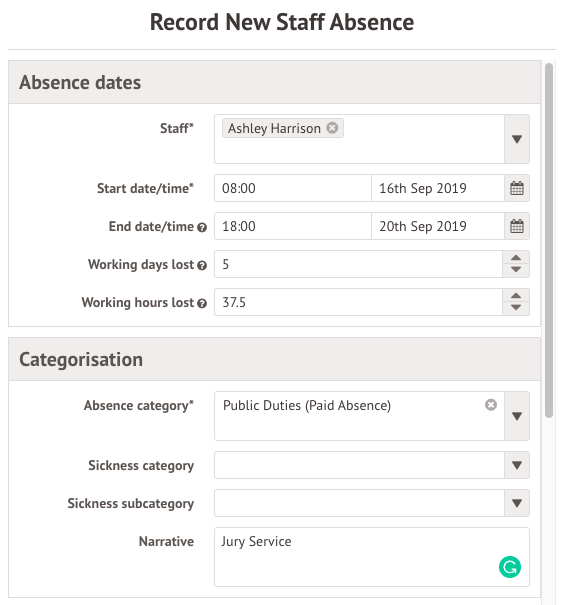This screenshot has height=605, width=563.
Task: Open calendar picker for end date
Action: point(517,226)
